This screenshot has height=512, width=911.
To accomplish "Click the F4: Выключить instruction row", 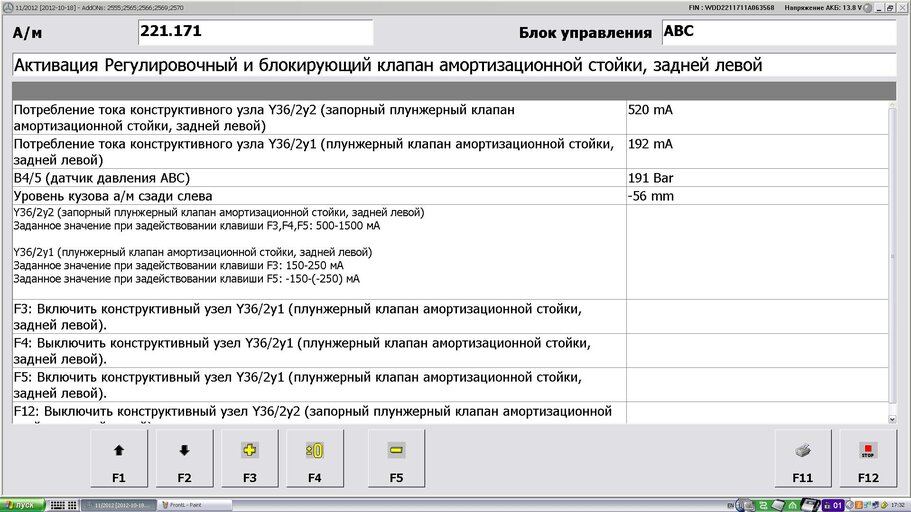I will (x=319, y=351).
